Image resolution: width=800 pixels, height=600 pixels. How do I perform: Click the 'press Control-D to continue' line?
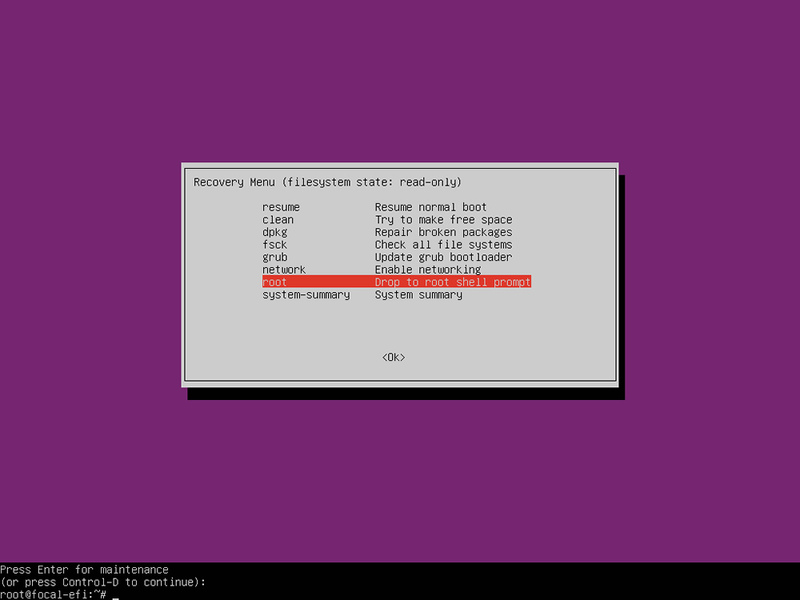click(103, 582)
